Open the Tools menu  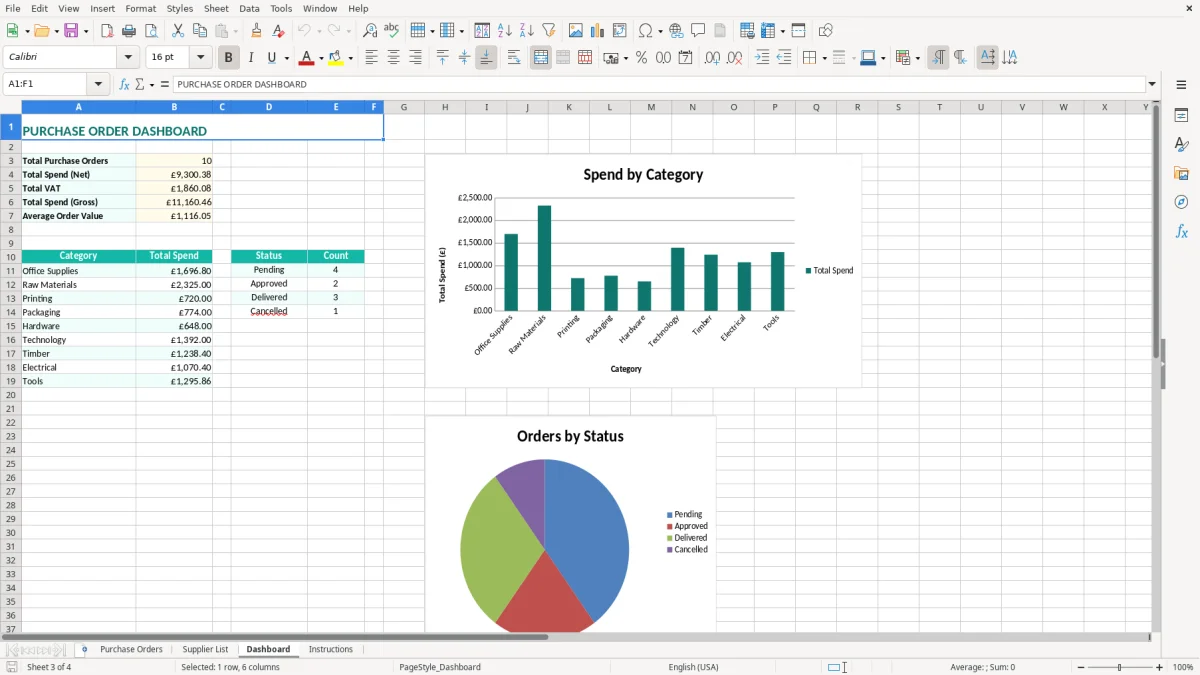tap(281, 8)
